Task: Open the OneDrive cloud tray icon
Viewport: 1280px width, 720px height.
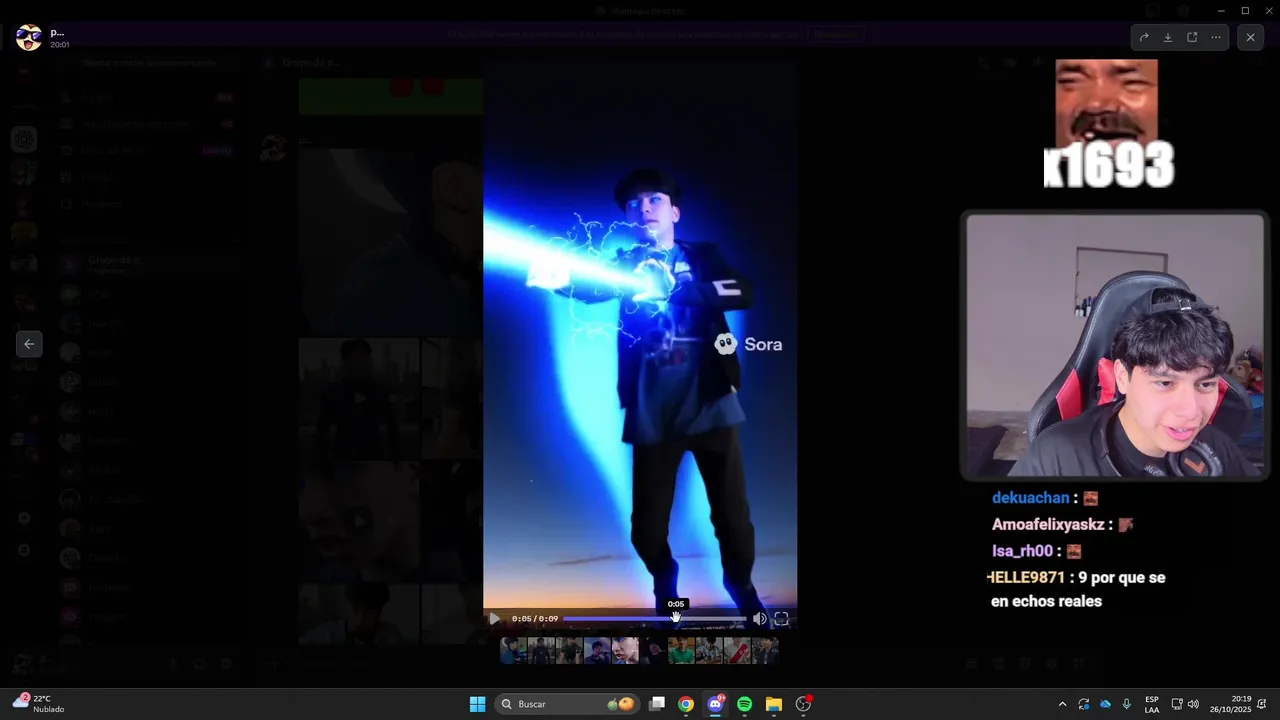Action: (x=1105, y=704)
